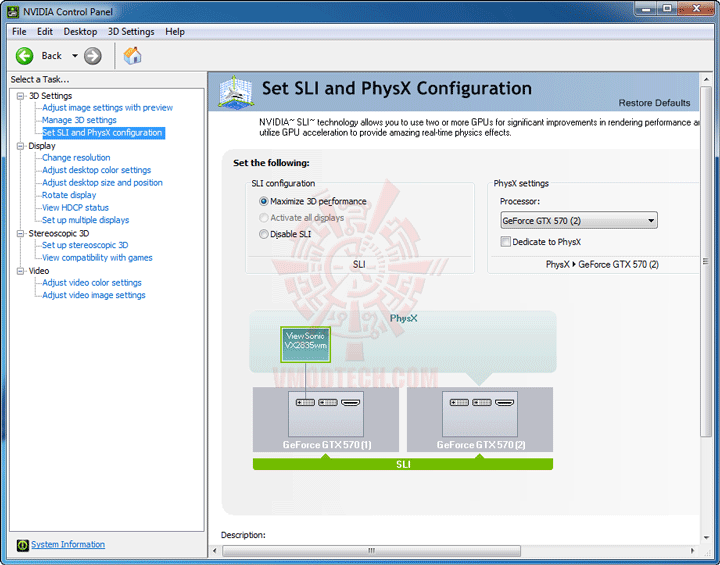Click the gray Forward arrow icon
Image resolution: width=720 pixels, height=565 pixels.
point(93,56)
